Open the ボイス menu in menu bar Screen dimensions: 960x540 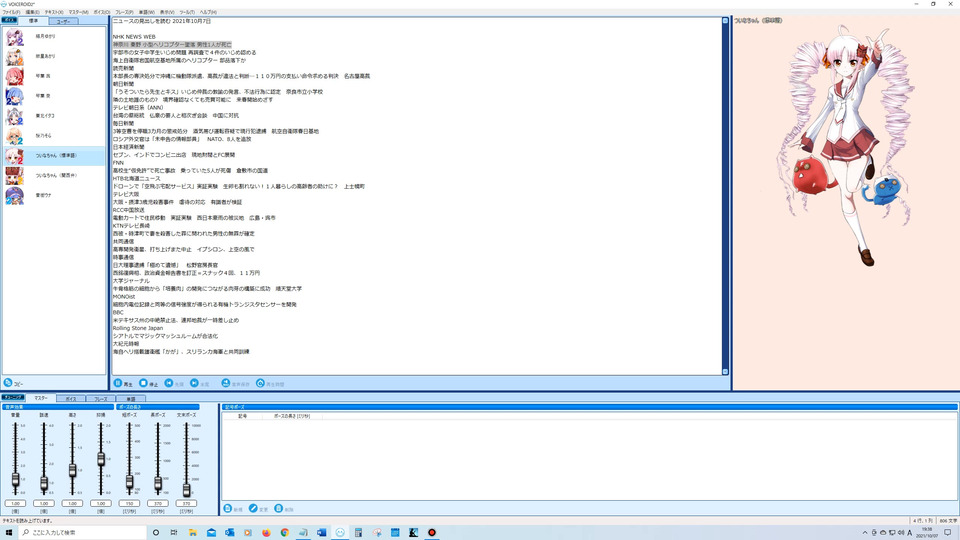coord(102,12)
